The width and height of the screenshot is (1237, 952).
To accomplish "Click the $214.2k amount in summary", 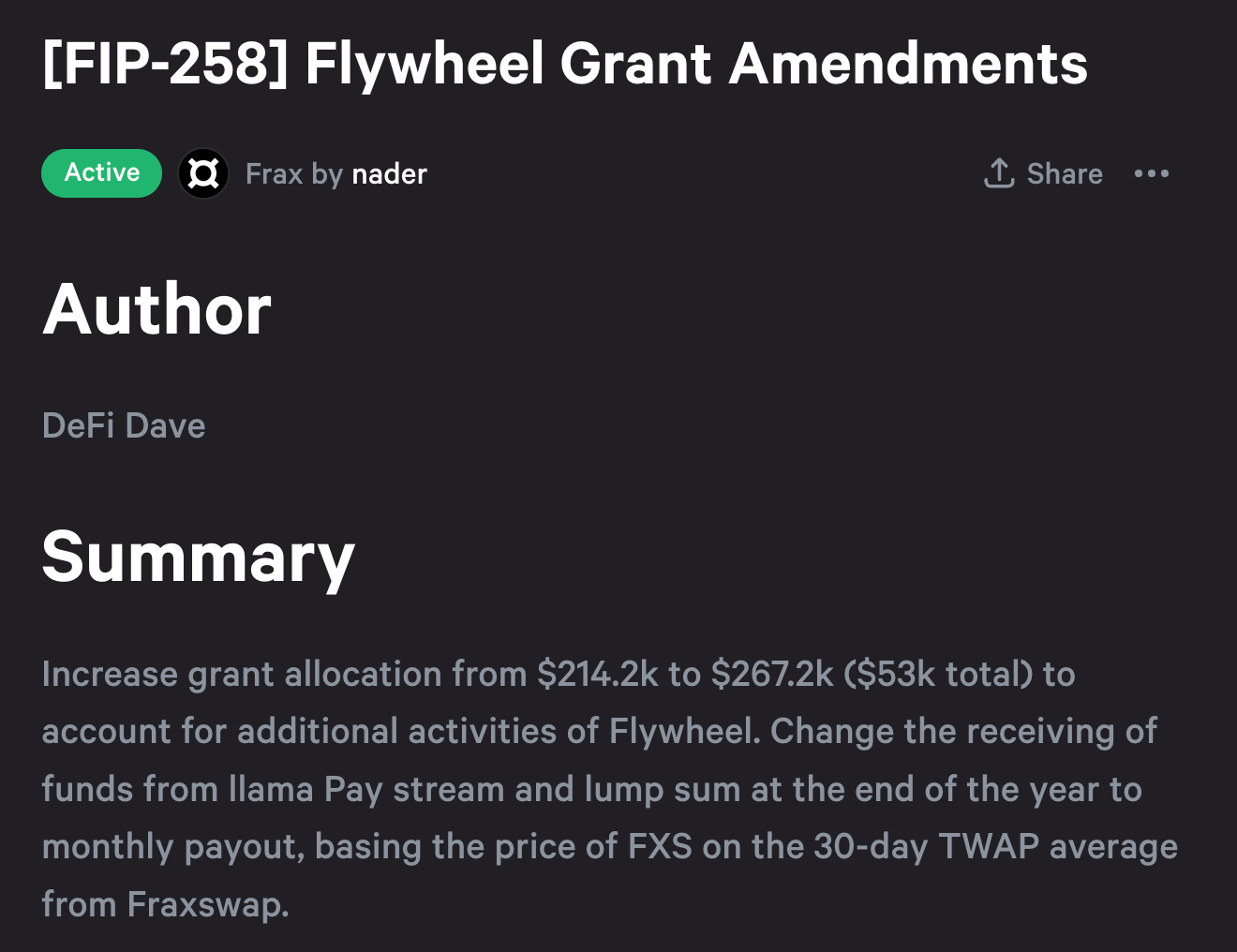I will coord(597,675).
